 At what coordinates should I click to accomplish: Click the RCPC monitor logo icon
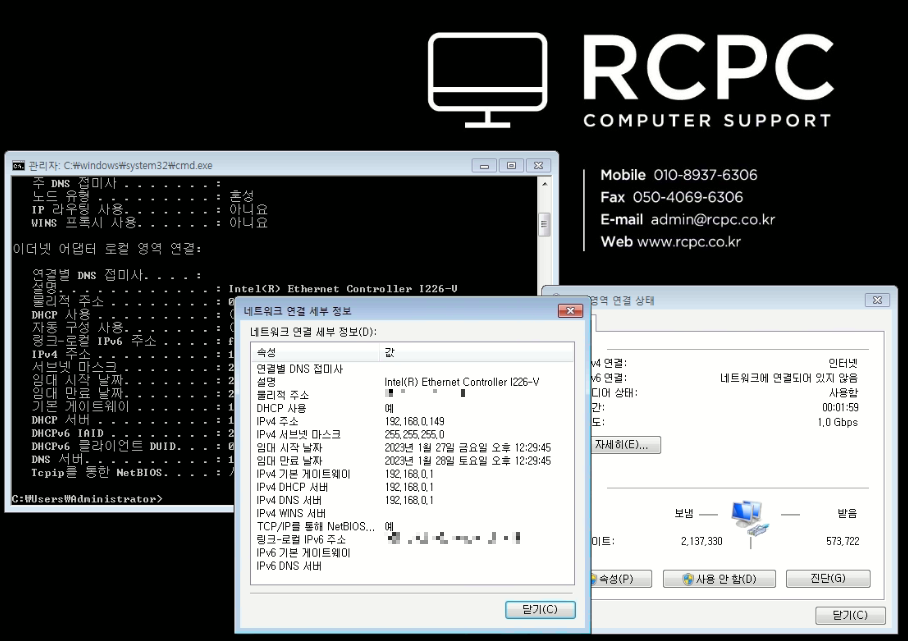488,80
